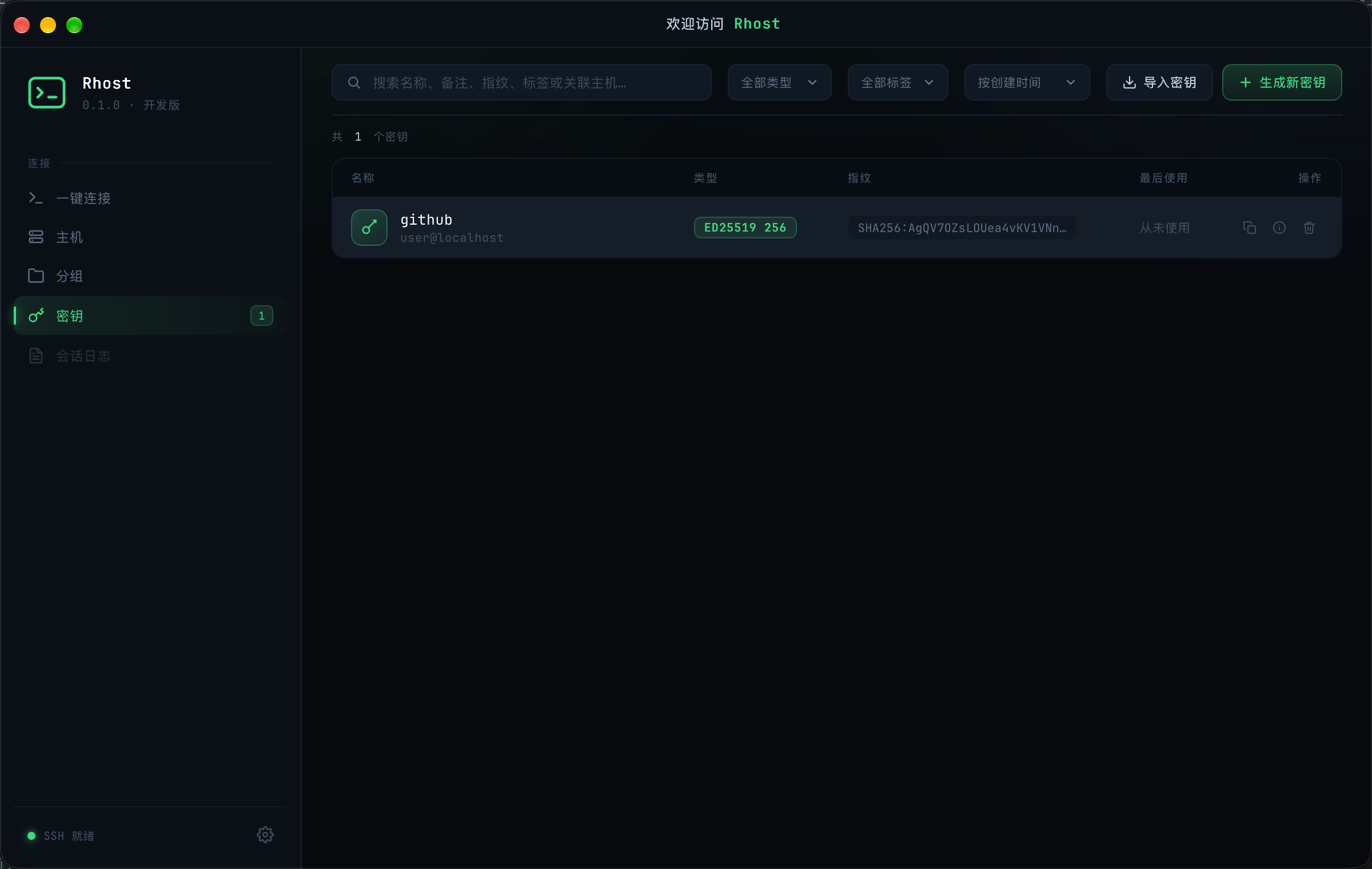Screen dimensions: 1372x869
Task: Click the green key icon beside github
Action: [369, 228]
